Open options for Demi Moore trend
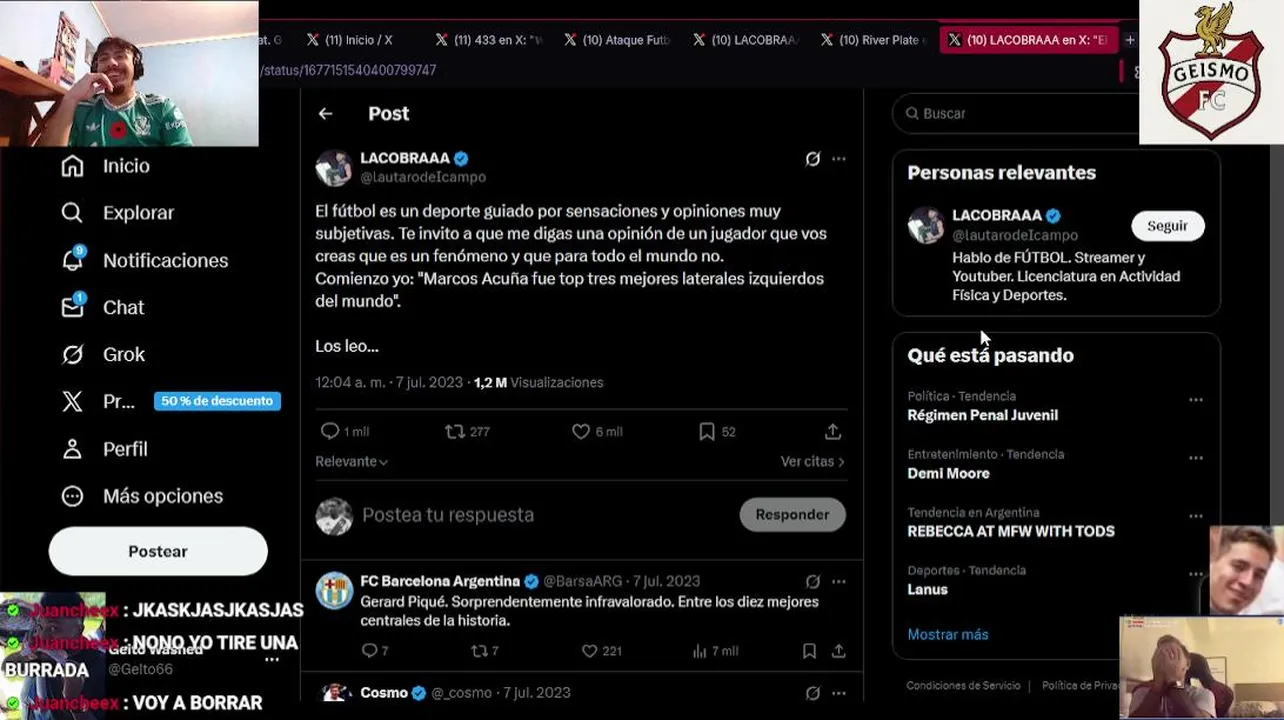 (1196, 458)
